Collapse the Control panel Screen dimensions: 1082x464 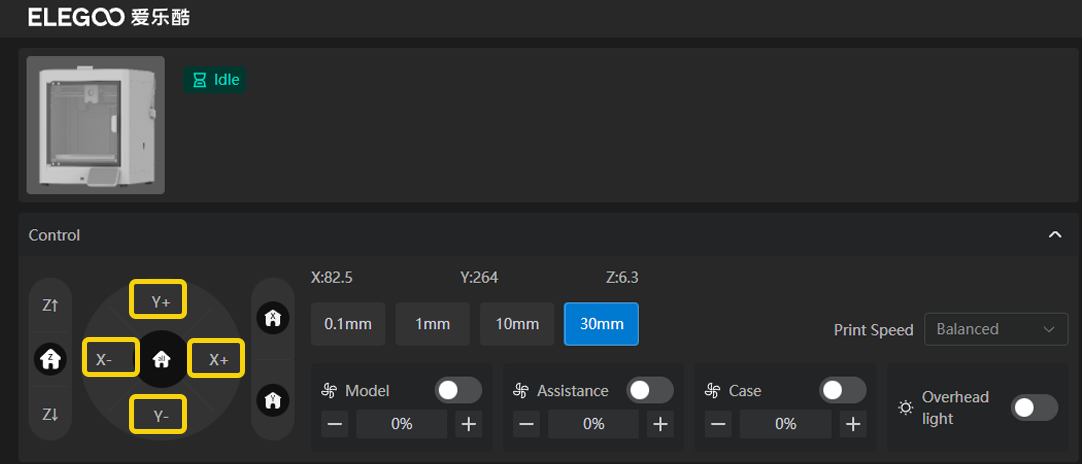pos(1054,235)
